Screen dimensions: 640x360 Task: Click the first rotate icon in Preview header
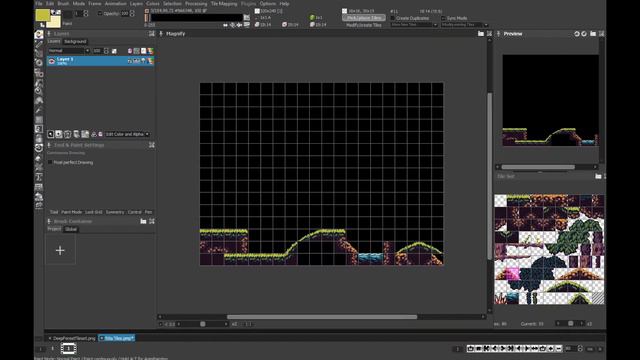pos(577,34)
